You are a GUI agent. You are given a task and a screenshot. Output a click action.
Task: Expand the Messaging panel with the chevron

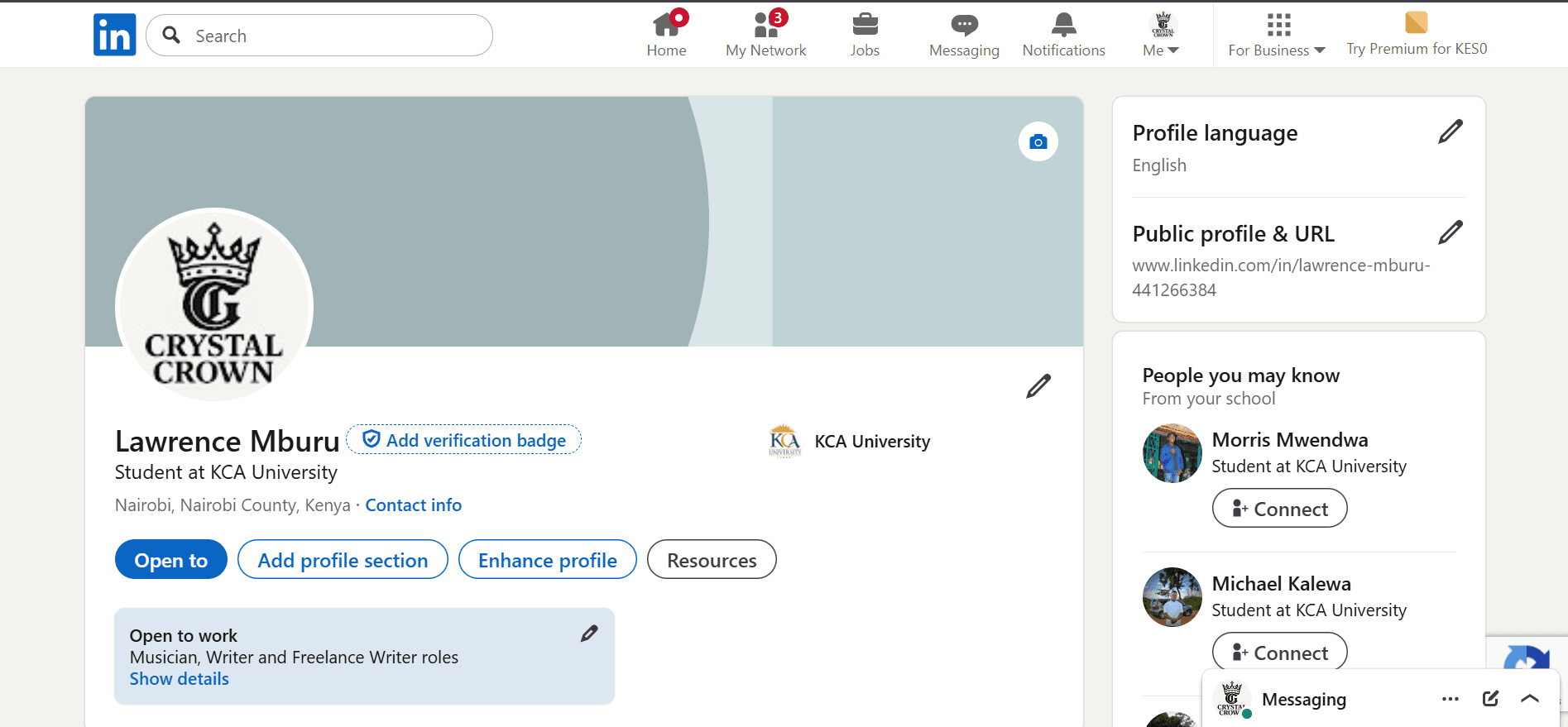[x=1530, y=699]
